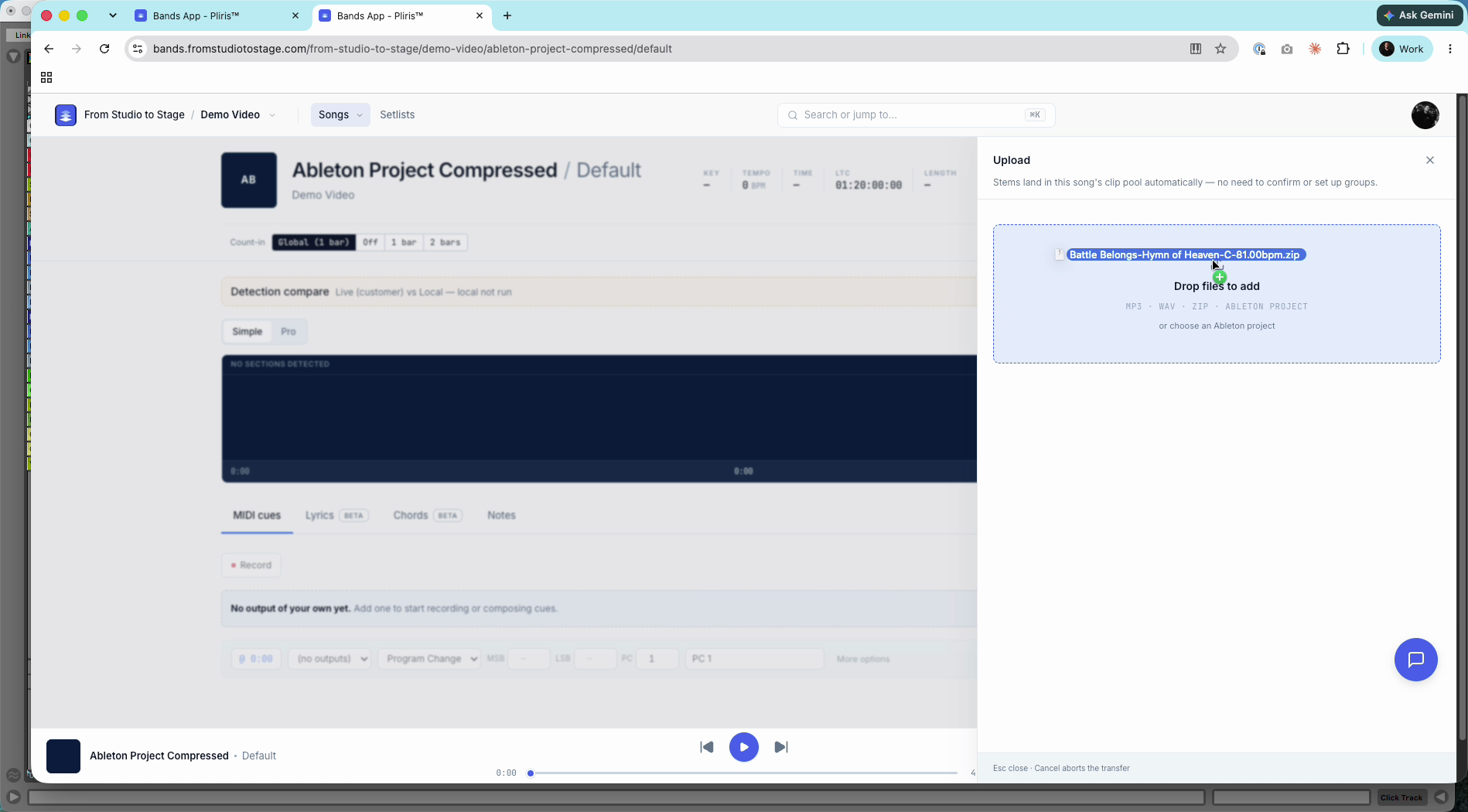Click the From Studio to Stage logo
Viewport: 1468px width, 812px height.
66,115
